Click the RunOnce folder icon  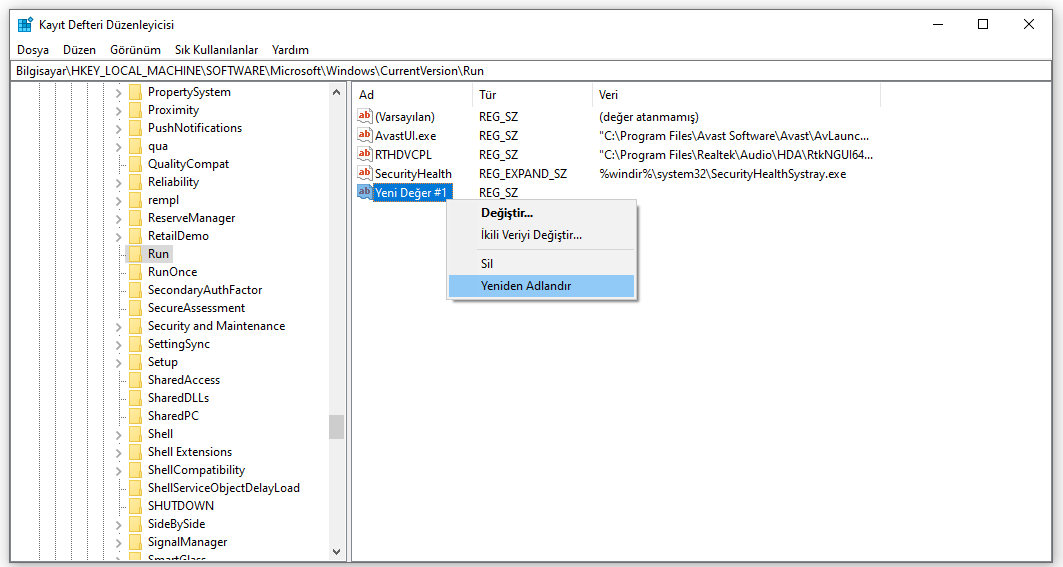[135, 272]
